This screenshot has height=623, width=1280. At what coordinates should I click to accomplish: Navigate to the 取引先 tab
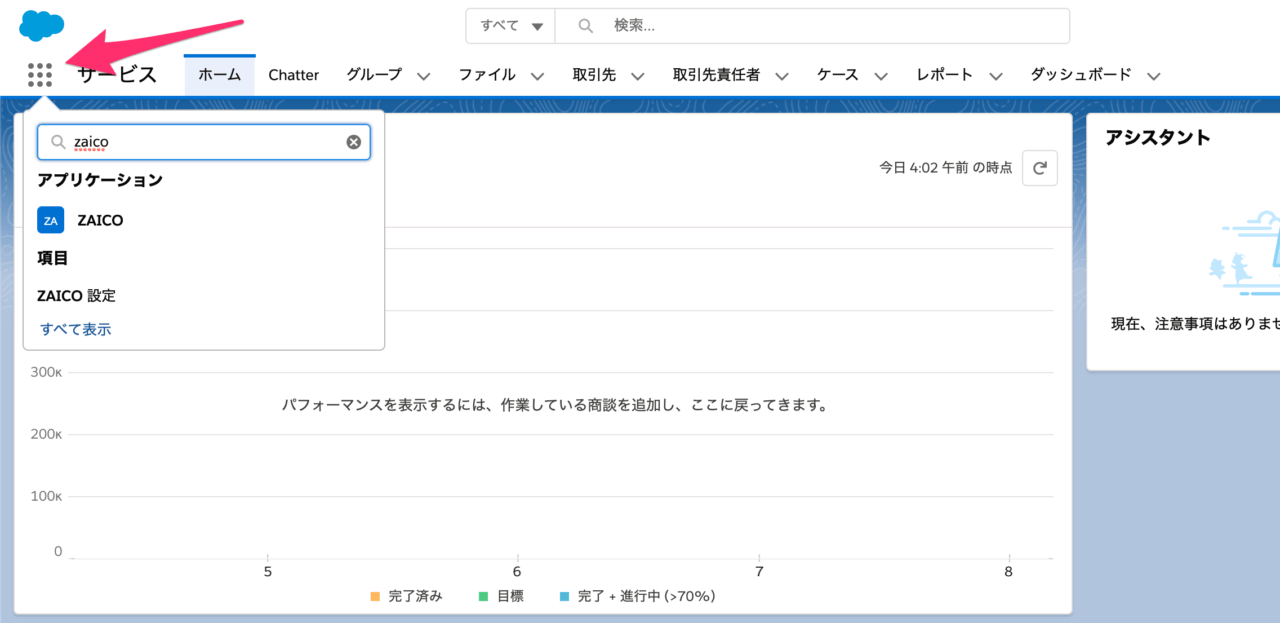click(594, 75)
